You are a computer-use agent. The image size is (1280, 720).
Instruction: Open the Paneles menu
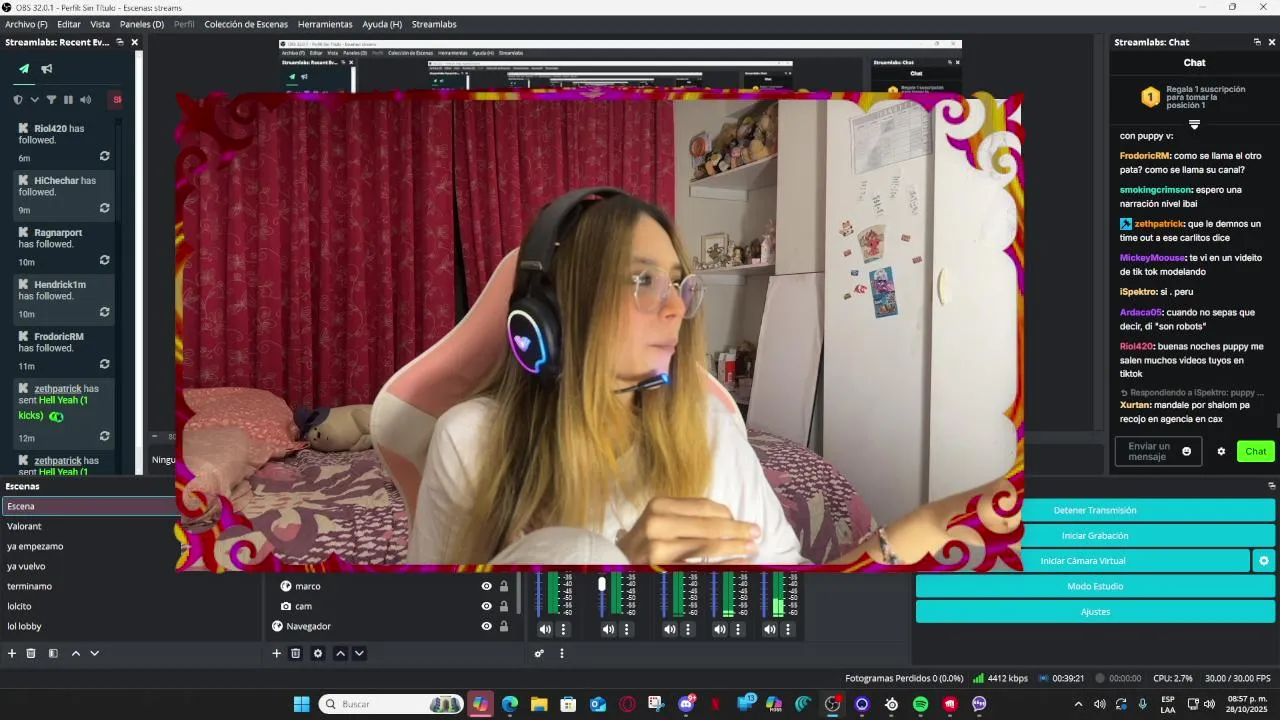point(142,24)
